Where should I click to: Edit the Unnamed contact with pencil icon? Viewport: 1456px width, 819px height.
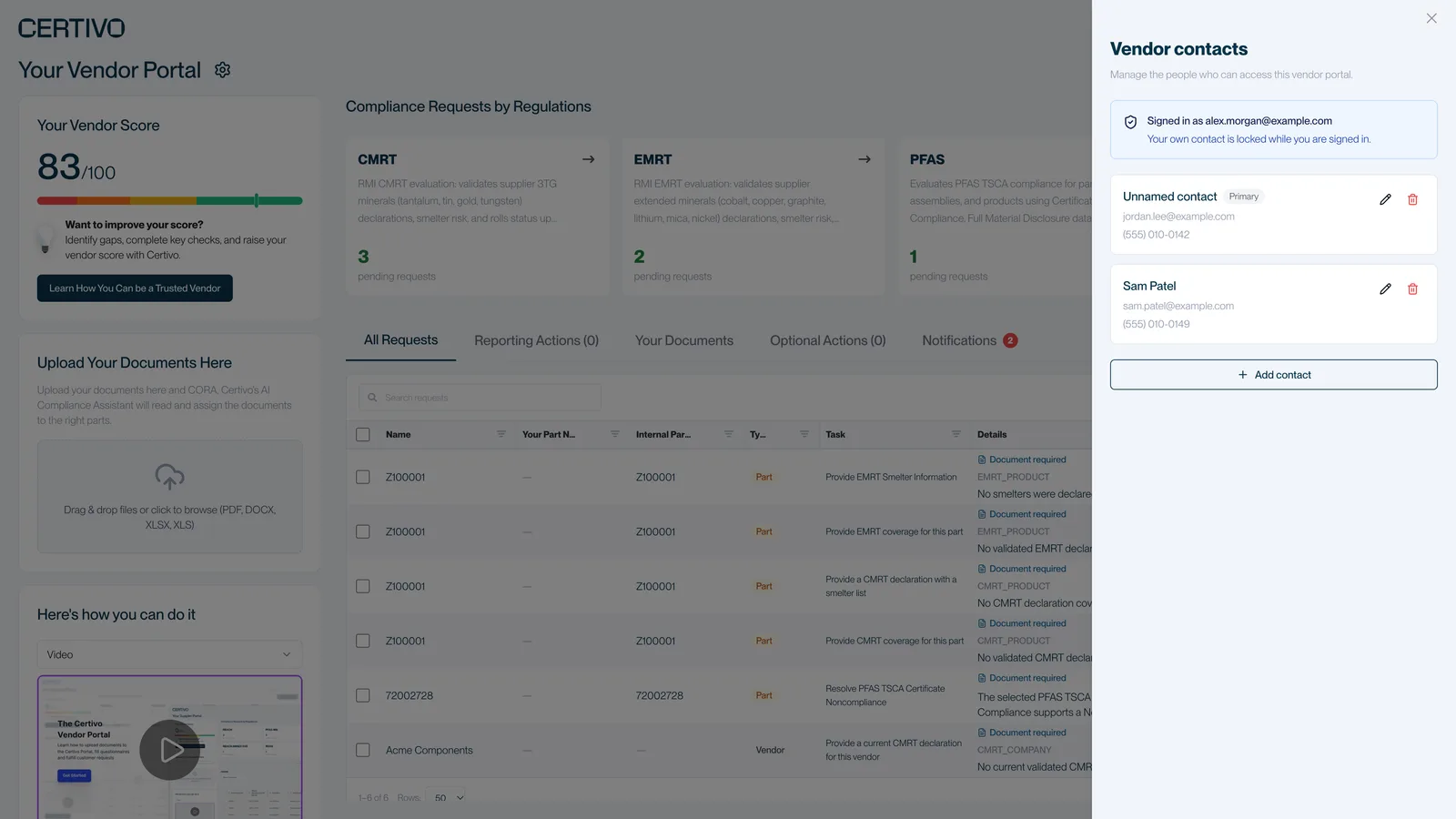coord(1385,199)
